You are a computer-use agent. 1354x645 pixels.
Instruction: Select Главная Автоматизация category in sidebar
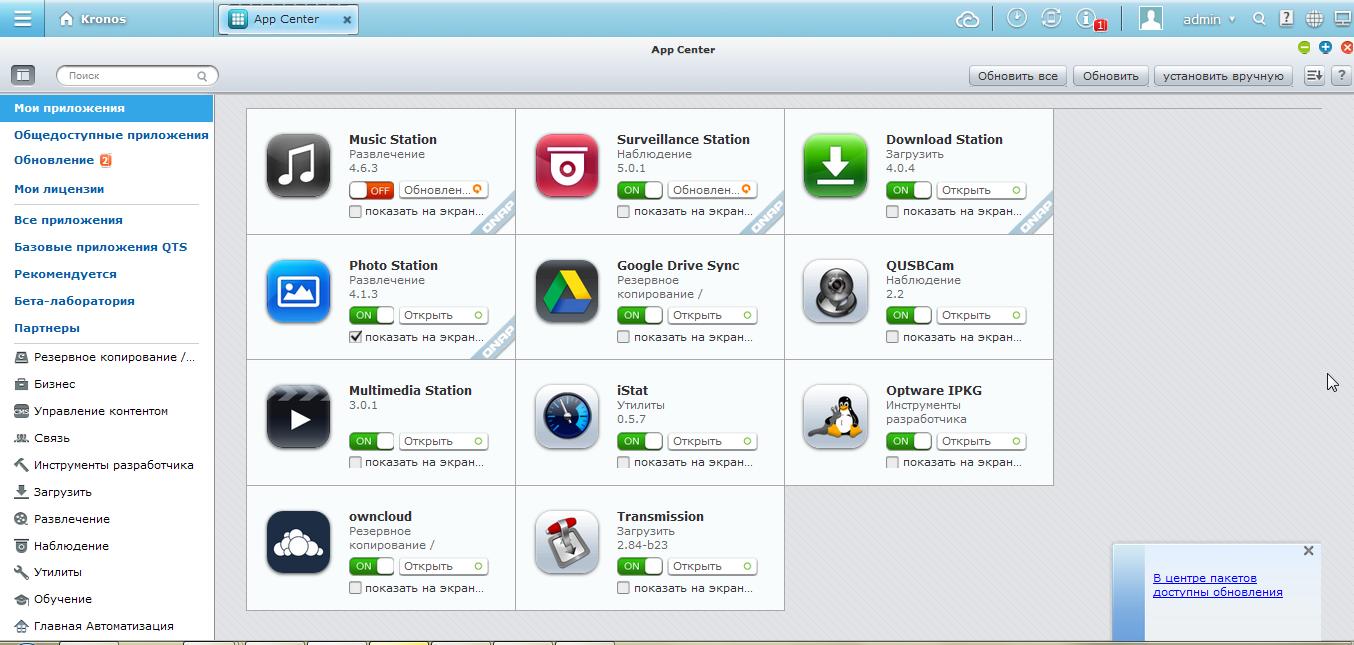coord(104,626)
